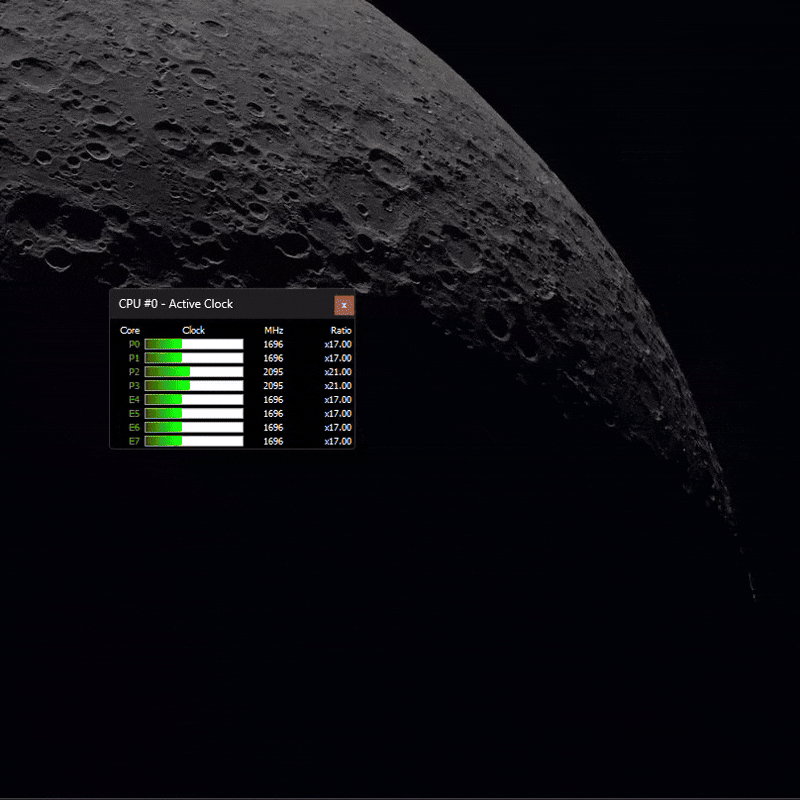This screenshot has height=800, width=800.
Task: Select the E7 core label
Action: coord(134,441)
